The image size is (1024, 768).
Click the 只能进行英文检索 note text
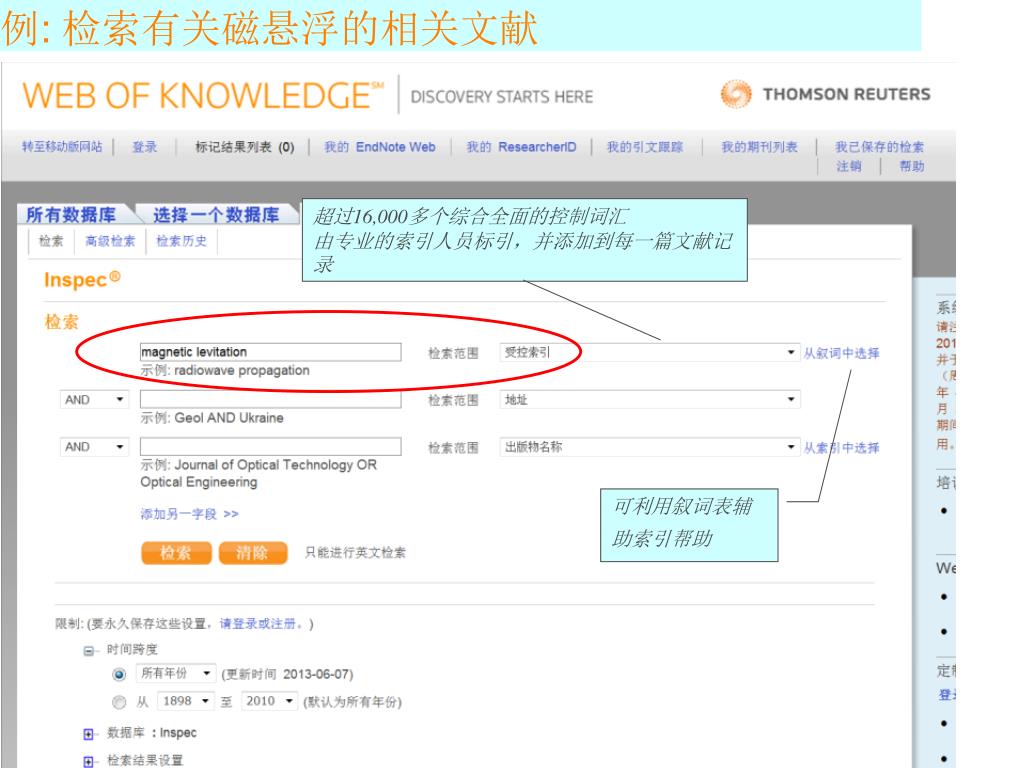coord(355,552)
